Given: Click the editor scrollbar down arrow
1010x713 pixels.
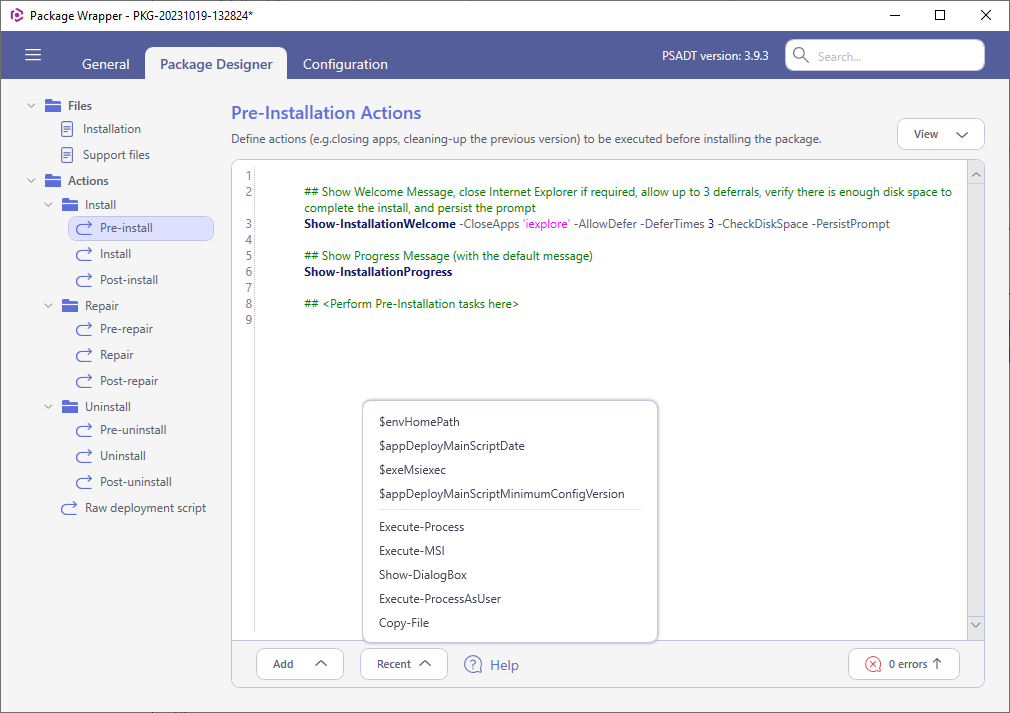Looking at the screenshot, I should coord(976,625).
